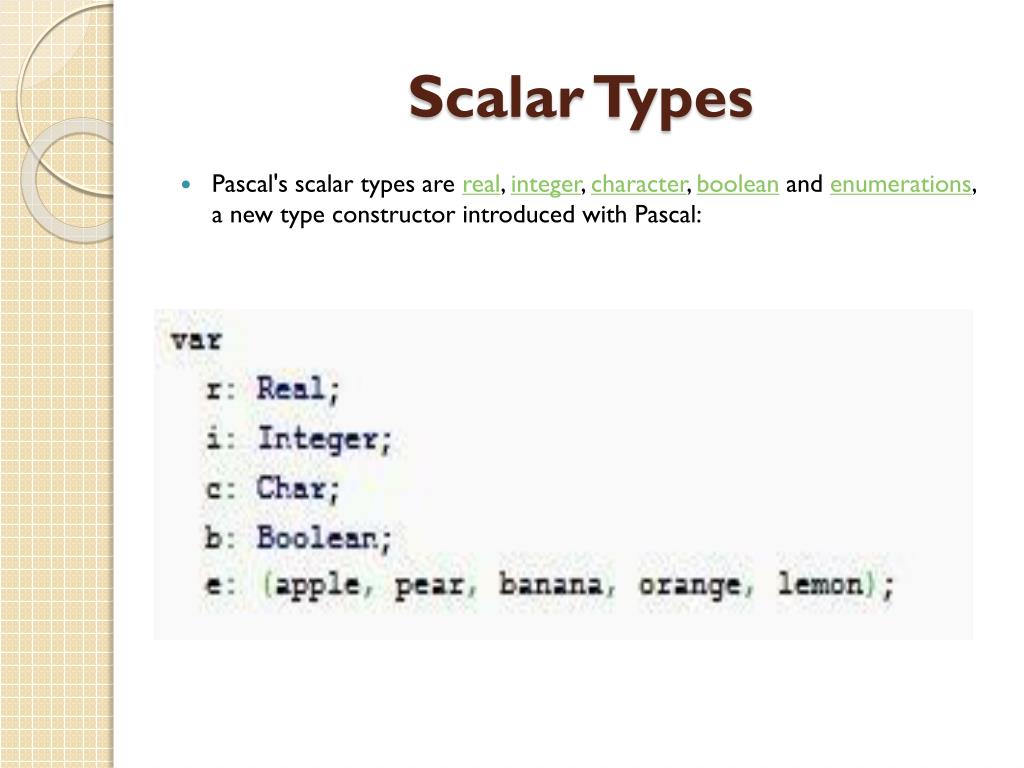Click the 'b: Boolean;' code line

coord(298,539)
